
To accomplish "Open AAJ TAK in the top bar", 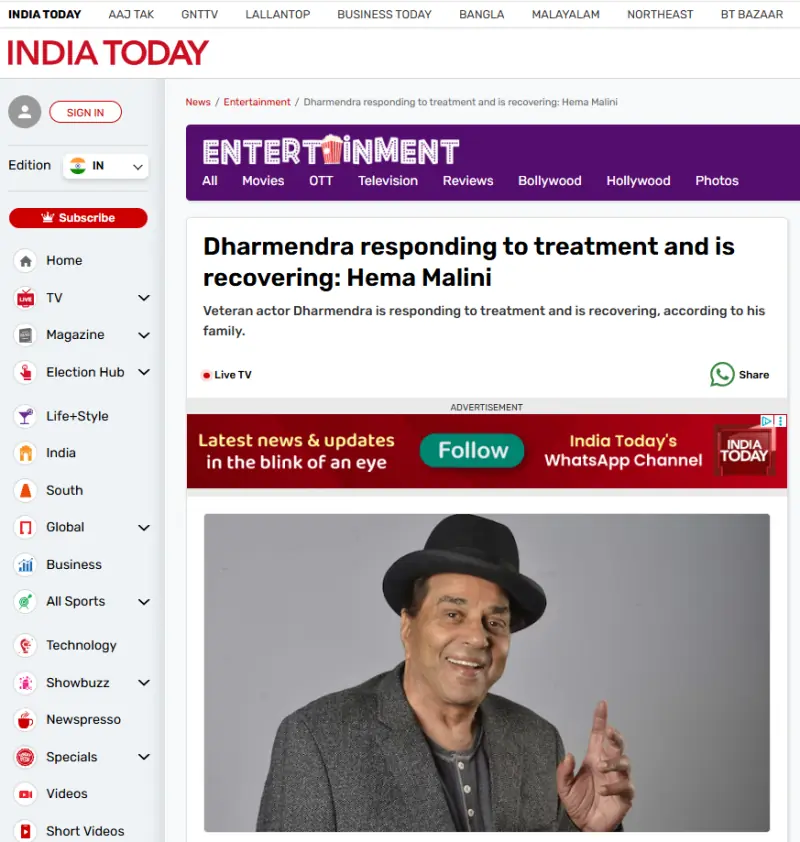I will click(131, 14).
